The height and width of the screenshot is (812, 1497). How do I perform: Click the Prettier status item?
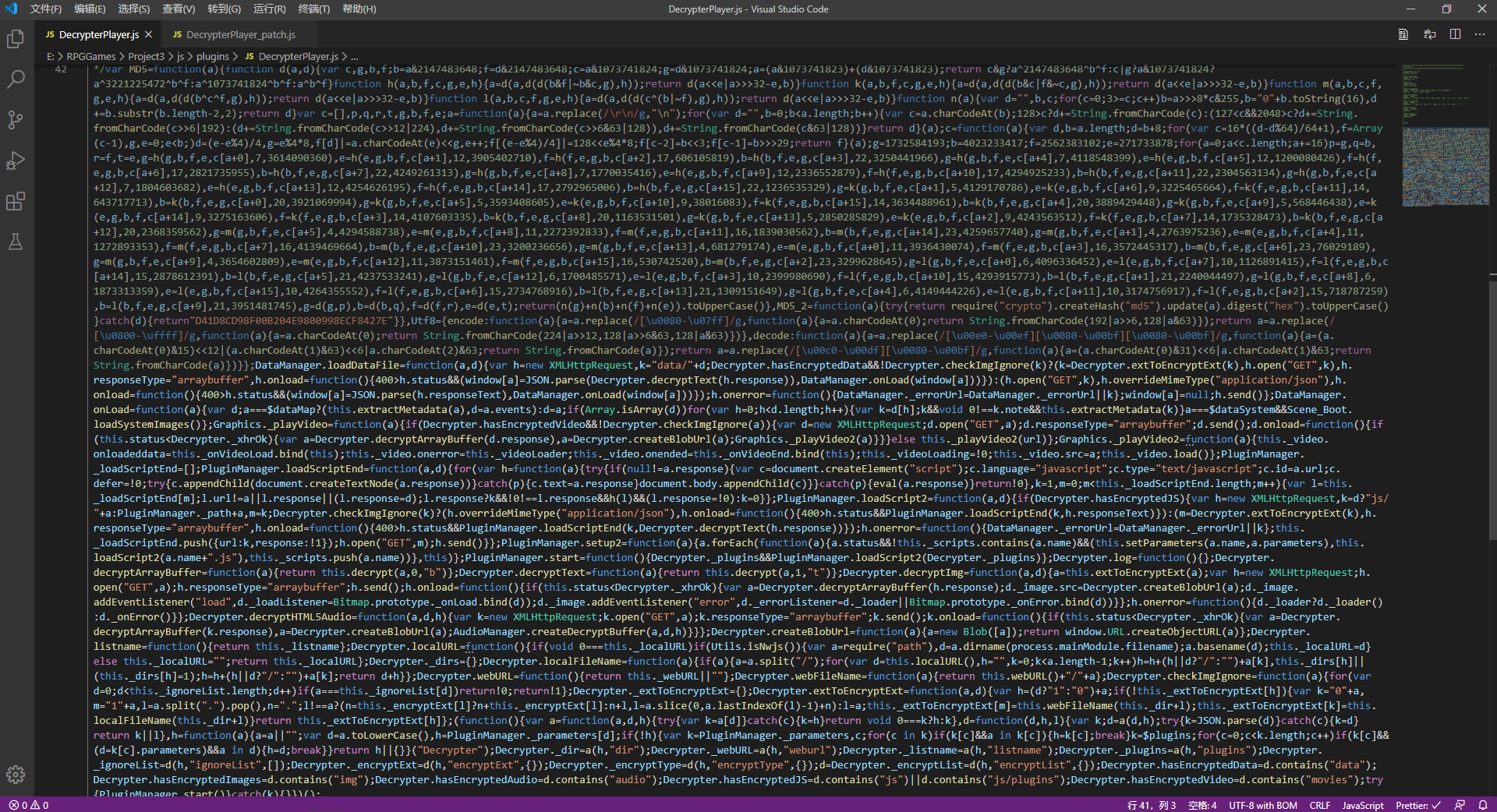pyautogui.click(x=1418, y=805)
